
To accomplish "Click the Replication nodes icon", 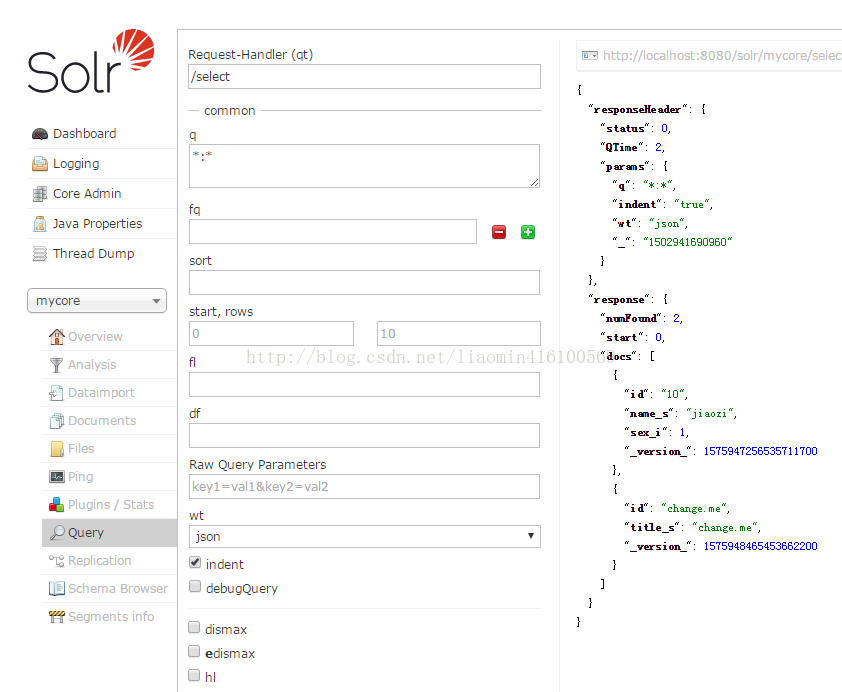I will pos(56,560).
